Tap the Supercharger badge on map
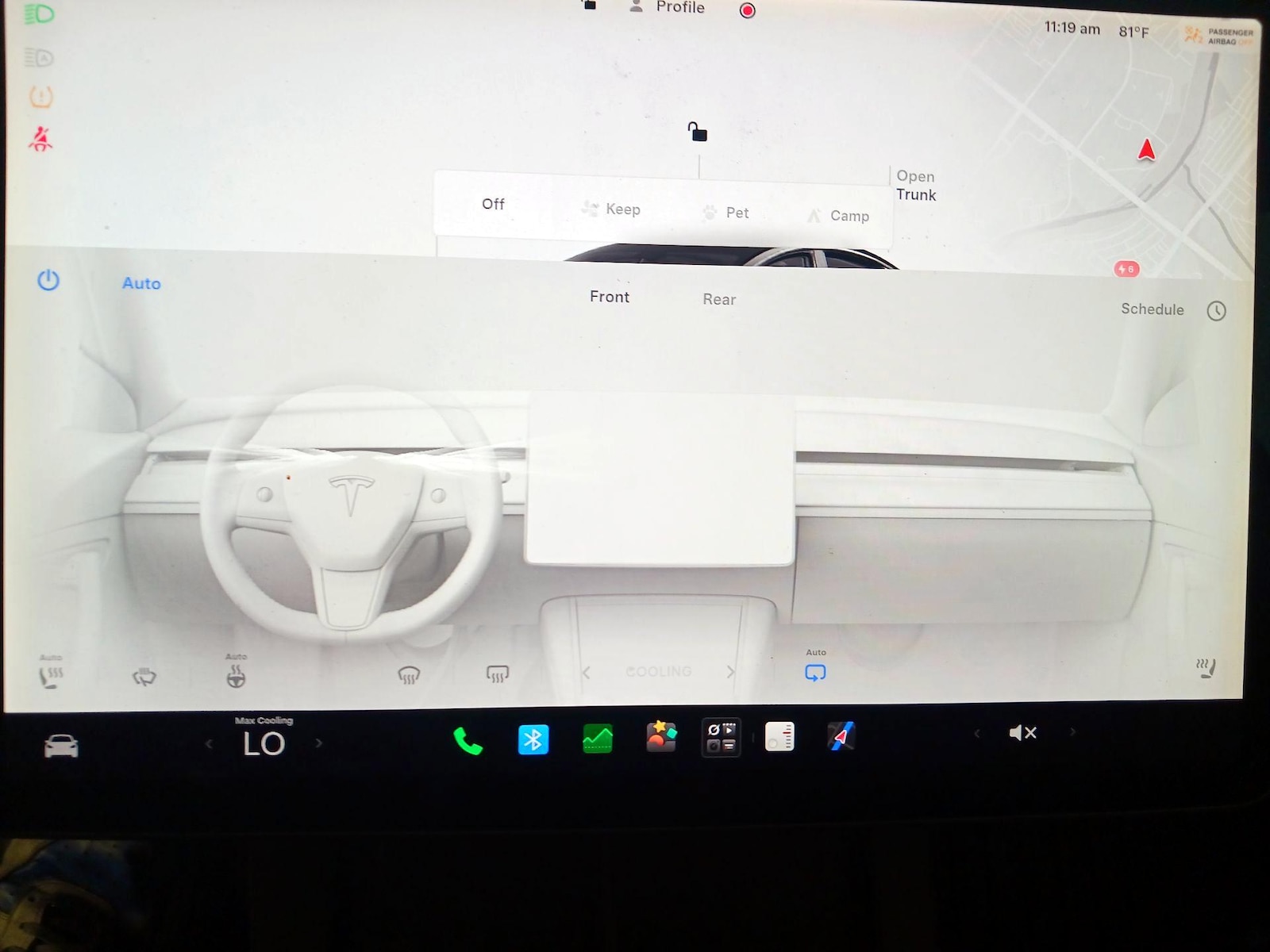 [1126, 269]
